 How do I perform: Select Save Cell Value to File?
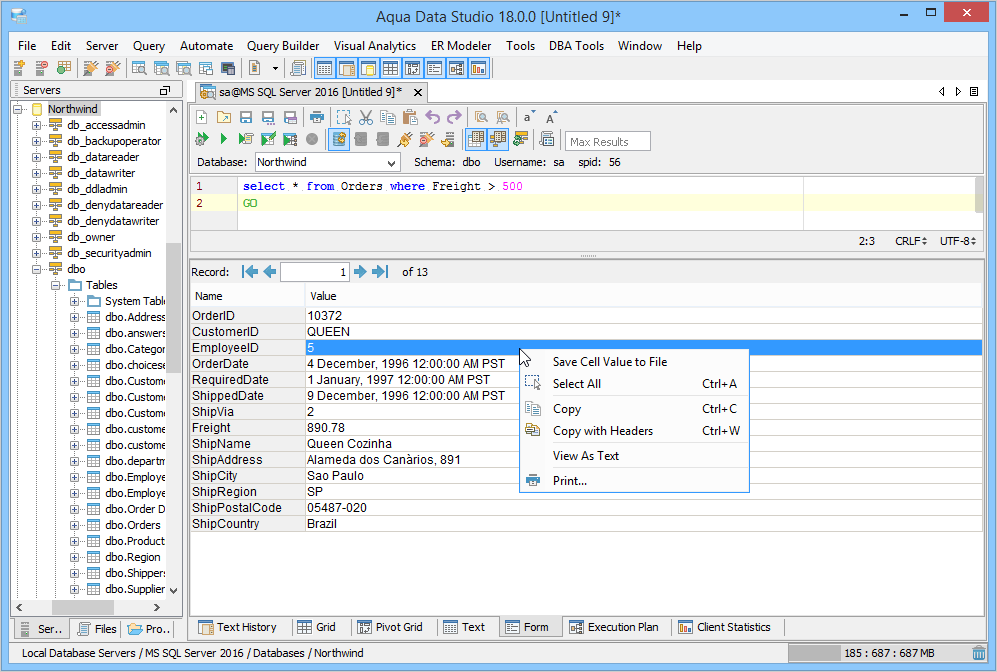coord(609,362)
